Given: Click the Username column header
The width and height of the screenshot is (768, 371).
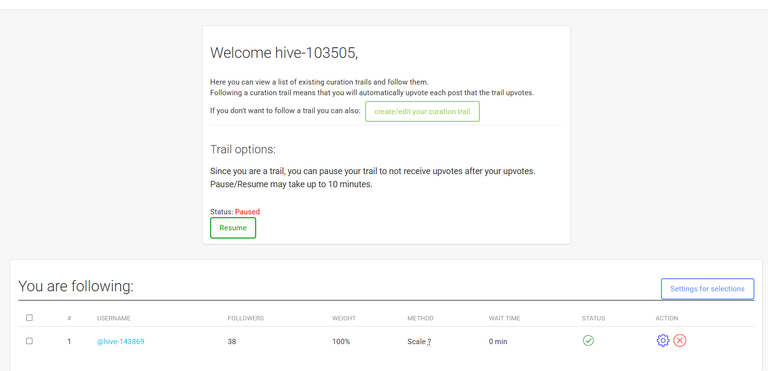Looking at the screenshot, I should coord(114,318).
